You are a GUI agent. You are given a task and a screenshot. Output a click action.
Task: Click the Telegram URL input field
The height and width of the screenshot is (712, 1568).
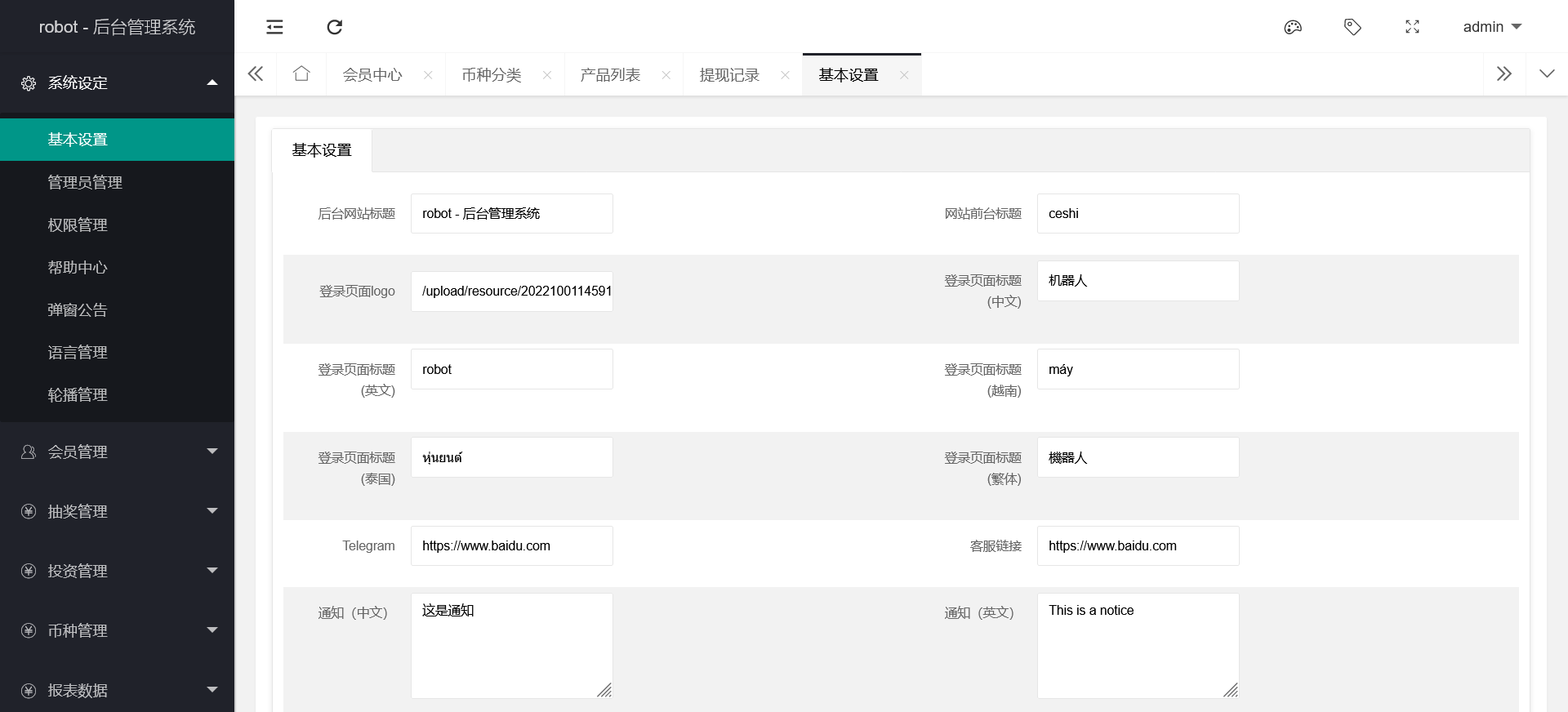(x=511, y=545)
